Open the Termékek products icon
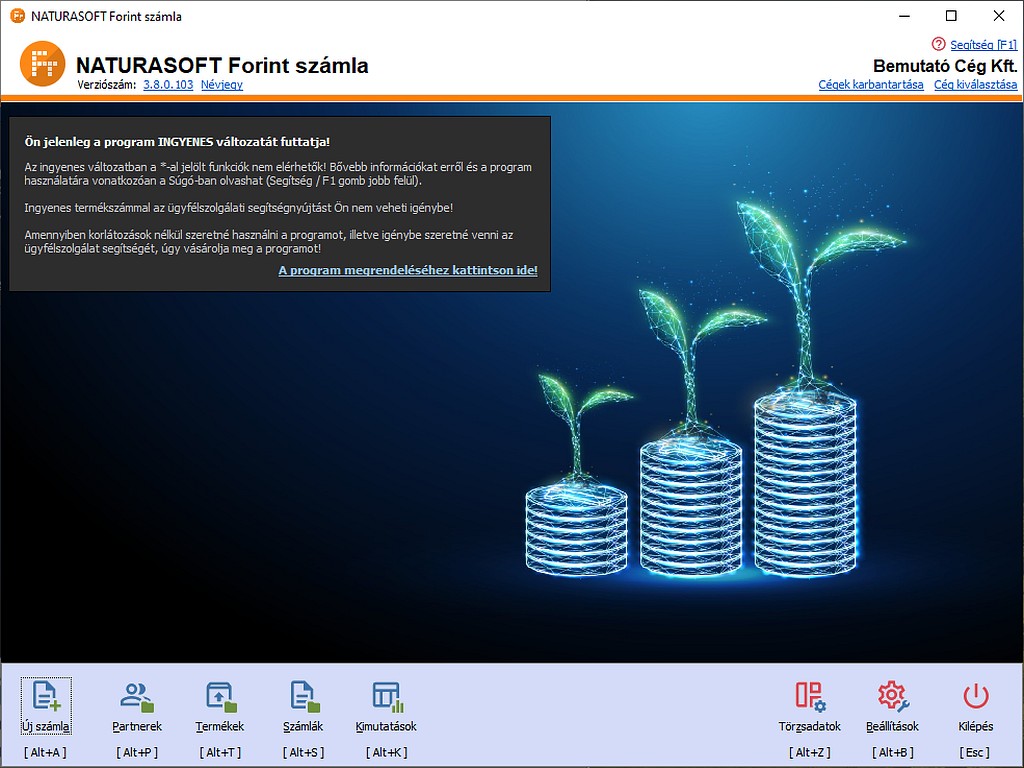 [x=220, y=696]
